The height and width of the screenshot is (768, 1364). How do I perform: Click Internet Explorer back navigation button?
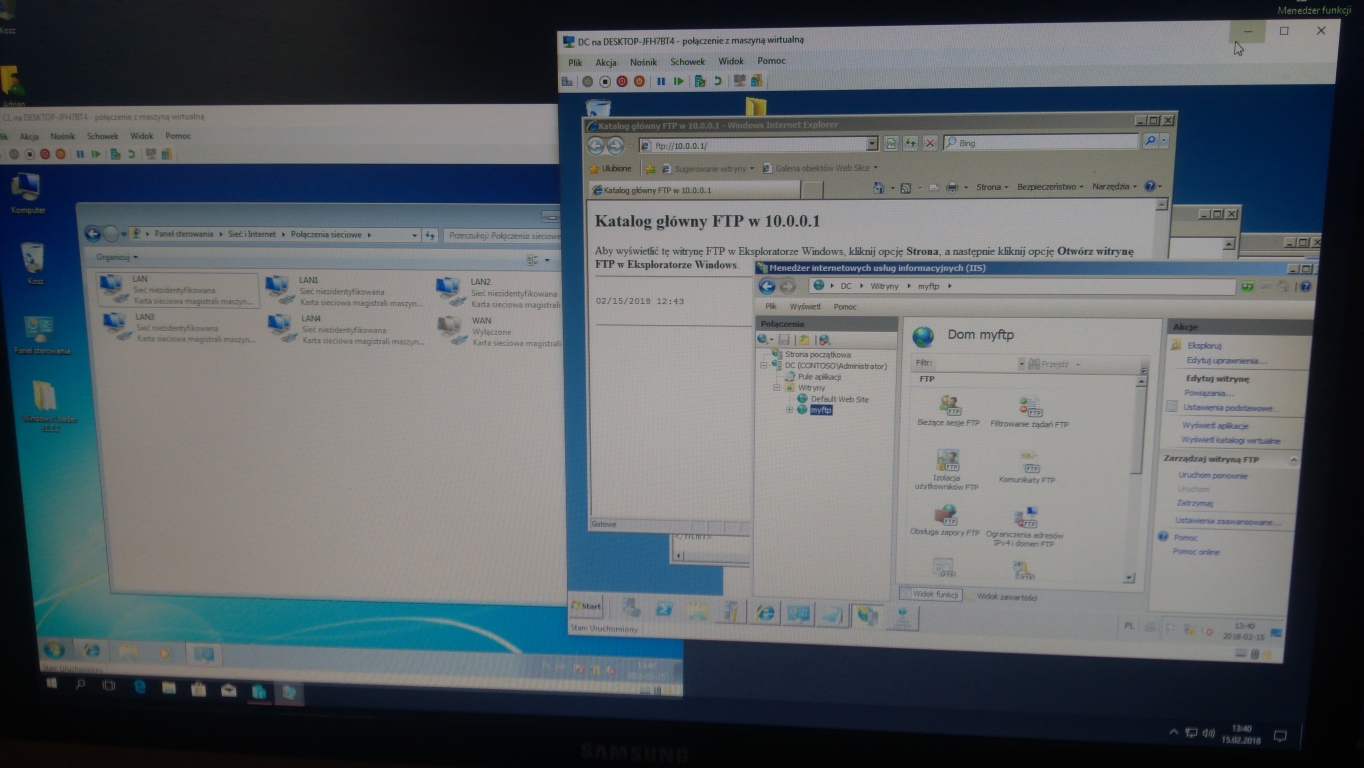[595, 145]
